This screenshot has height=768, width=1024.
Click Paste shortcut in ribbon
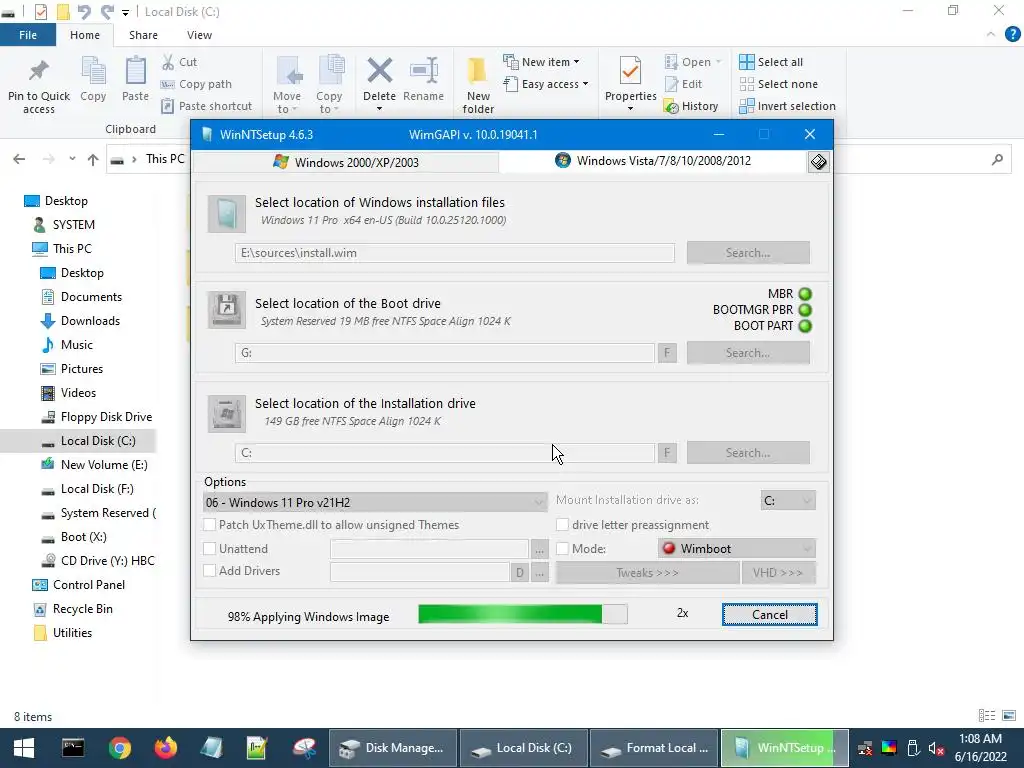click(206, 106)
